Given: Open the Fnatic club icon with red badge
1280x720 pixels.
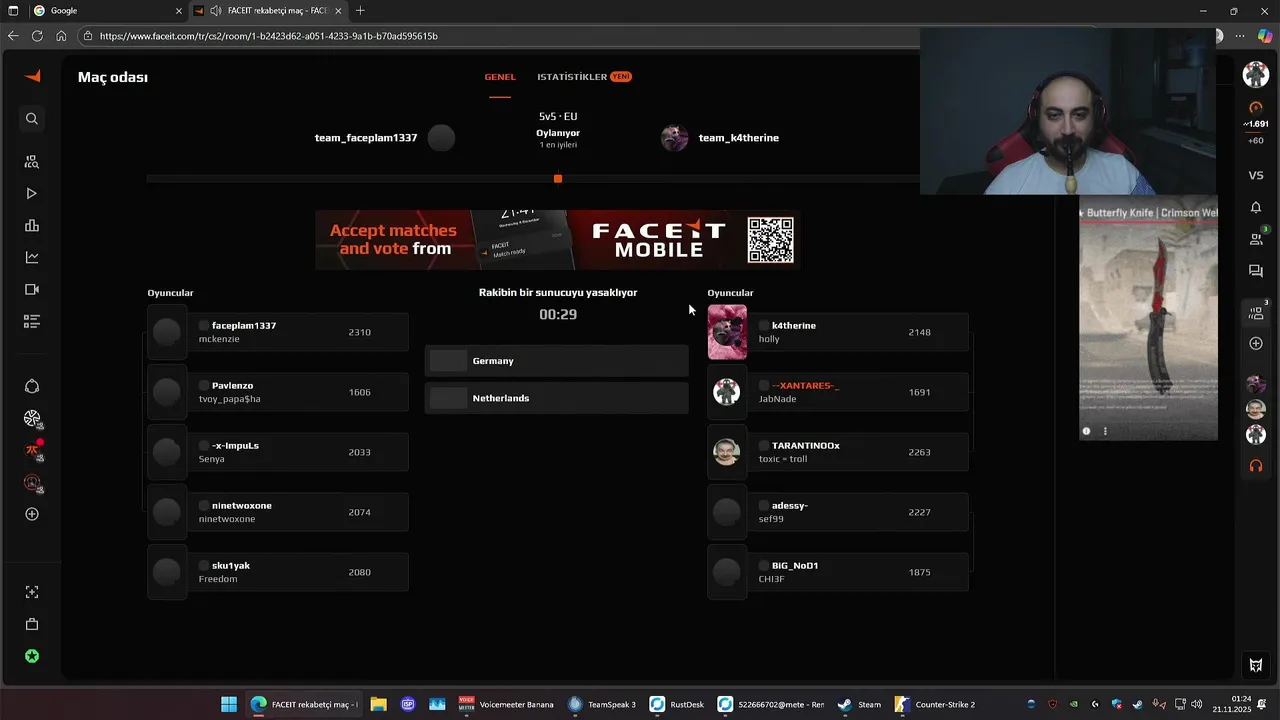Looking at the screenshot, I should (x=33, y=450).
